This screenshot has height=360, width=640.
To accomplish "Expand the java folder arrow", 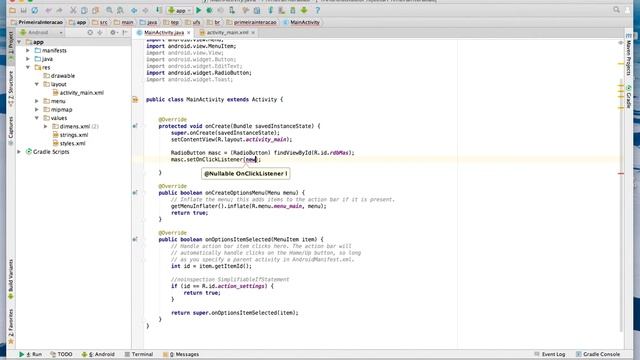I will 28,59.
